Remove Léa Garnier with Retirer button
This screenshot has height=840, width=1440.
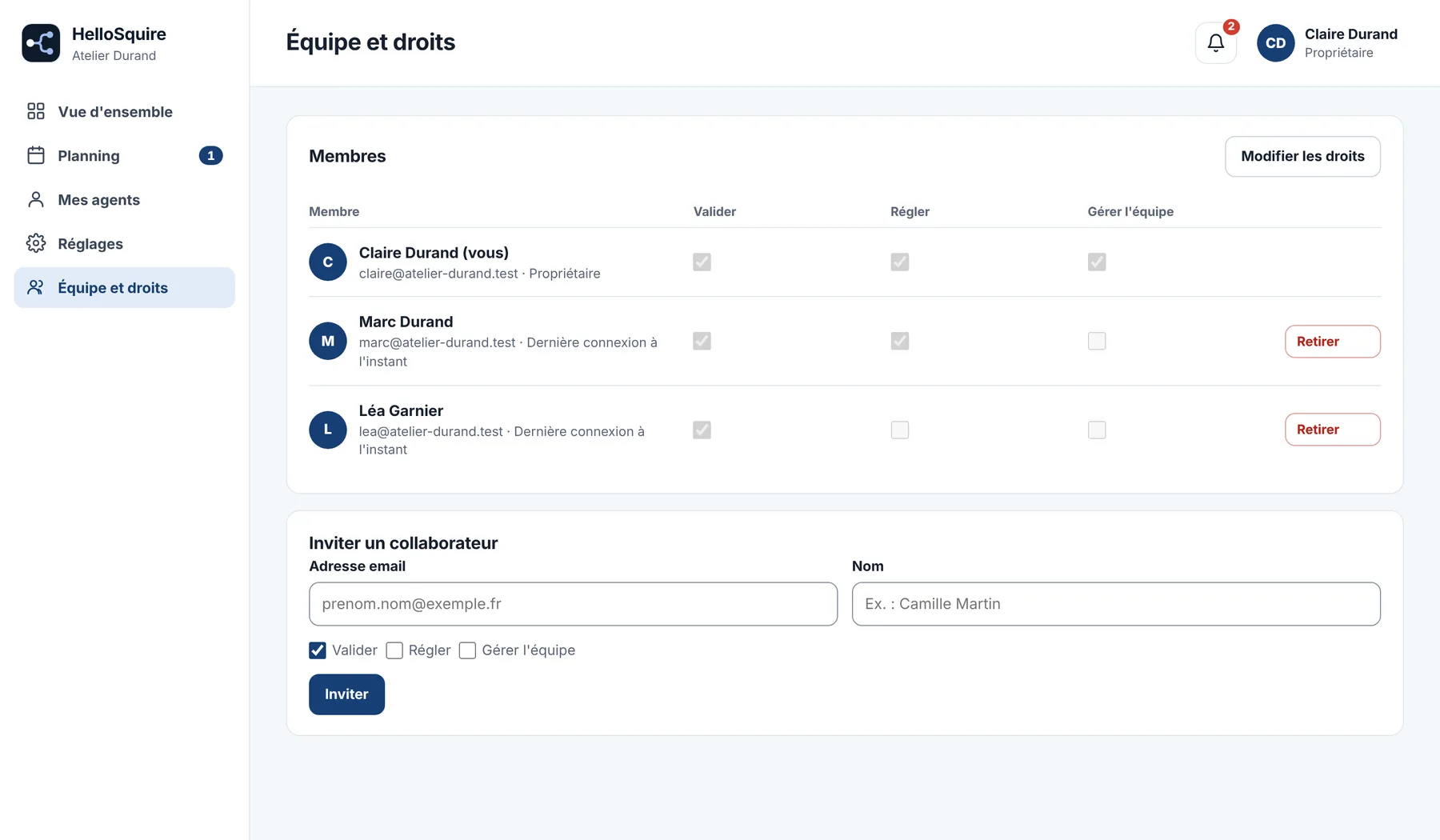tap(1332, 430)
